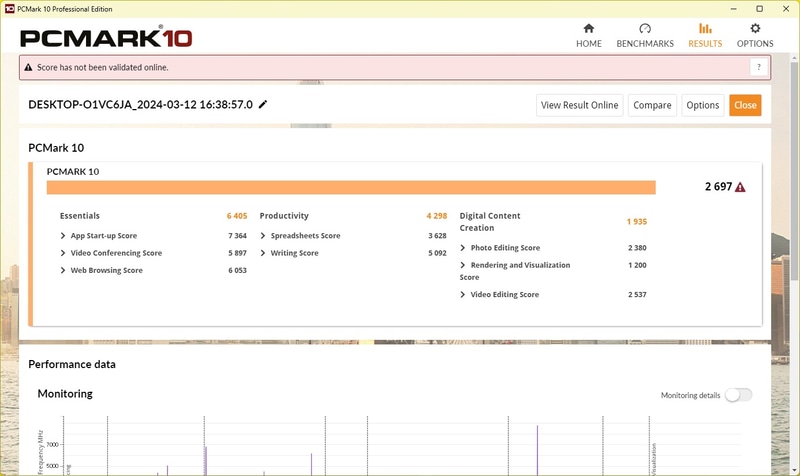Expand Web Browsing Score
Screen dimensions: 800x476
(63, 270)
